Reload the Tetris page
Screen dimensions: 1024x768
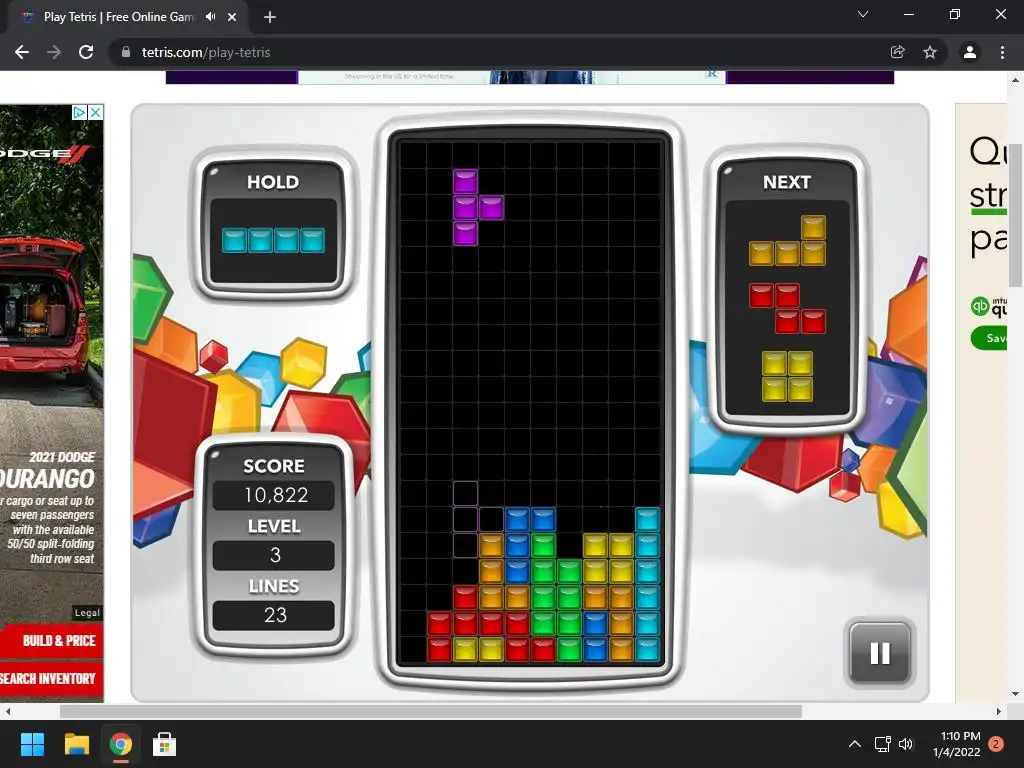(x=86, y=52)
